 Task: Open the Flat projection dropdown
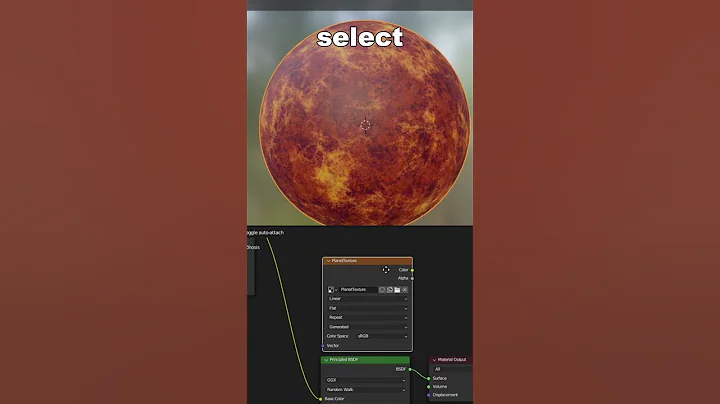(x=368, y=308)
